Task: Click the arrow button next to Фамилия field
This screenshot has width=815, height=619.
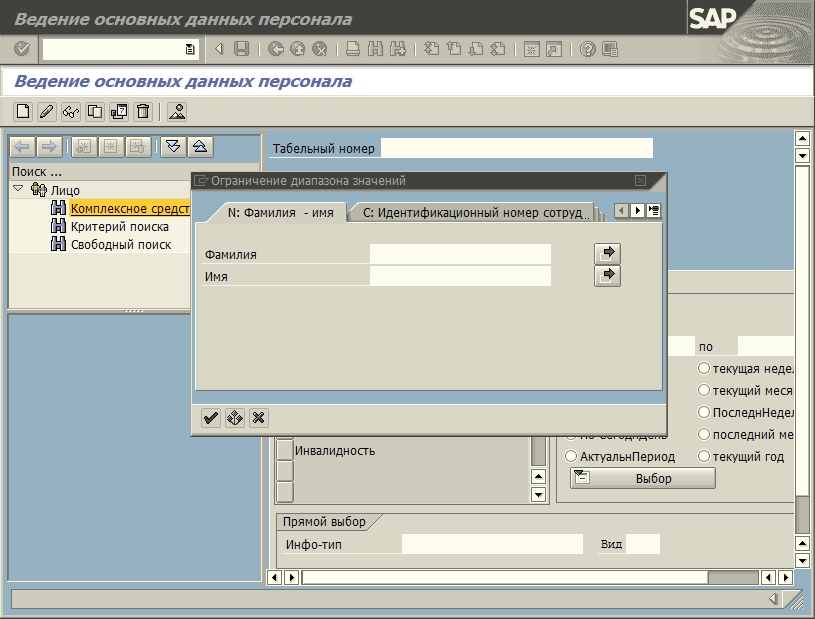Action: (x=607, y=253)
